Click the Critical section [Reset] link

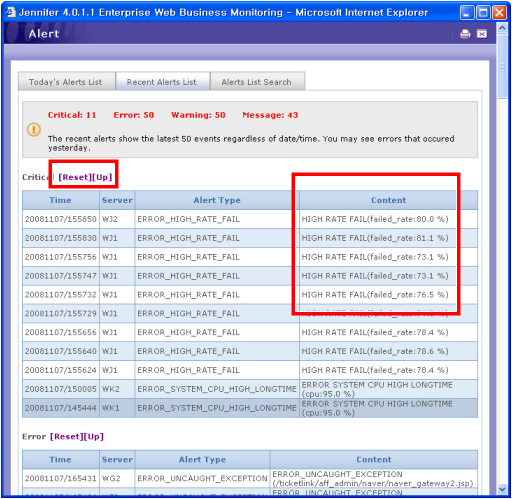tap(75, 177)
